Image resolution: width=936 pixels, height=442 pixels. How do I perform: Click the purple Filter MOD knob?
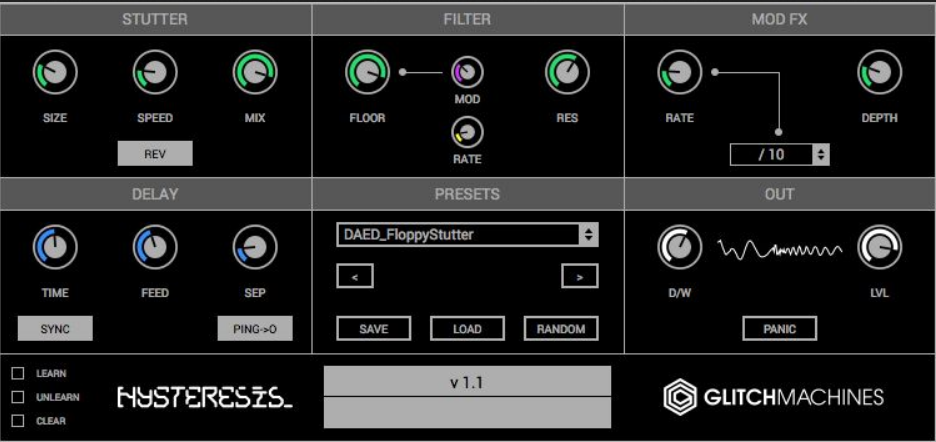point(467,72)
